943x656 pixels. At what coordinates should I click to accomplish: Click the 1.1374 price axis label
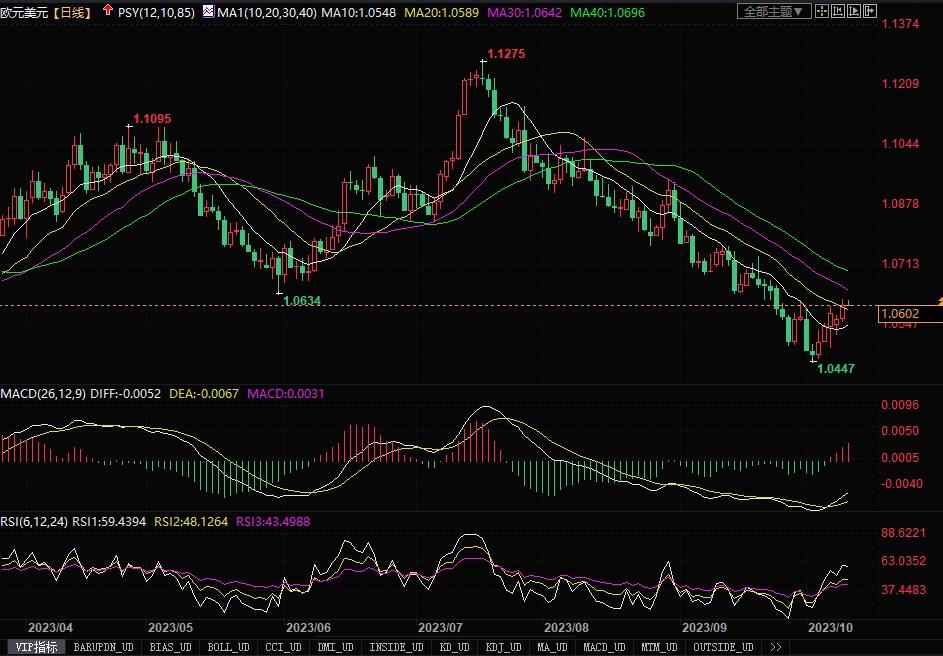click(900, 23)
